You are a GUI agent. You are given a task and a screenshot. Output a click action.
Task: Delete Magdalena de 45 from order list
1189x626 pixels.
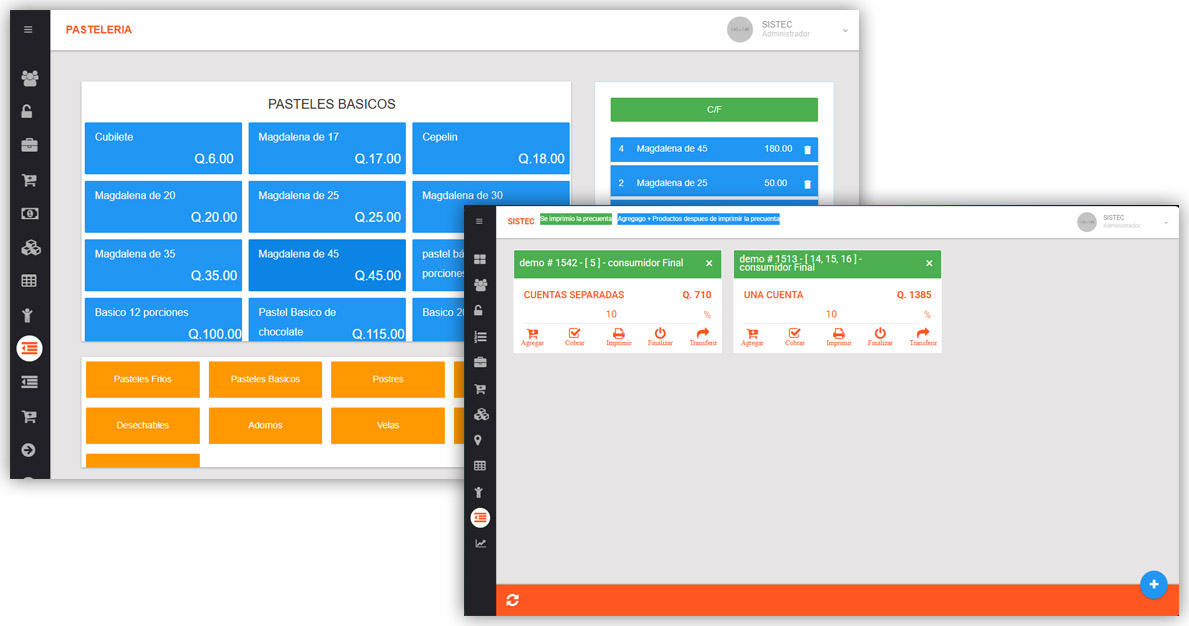(x=808, y=150)
